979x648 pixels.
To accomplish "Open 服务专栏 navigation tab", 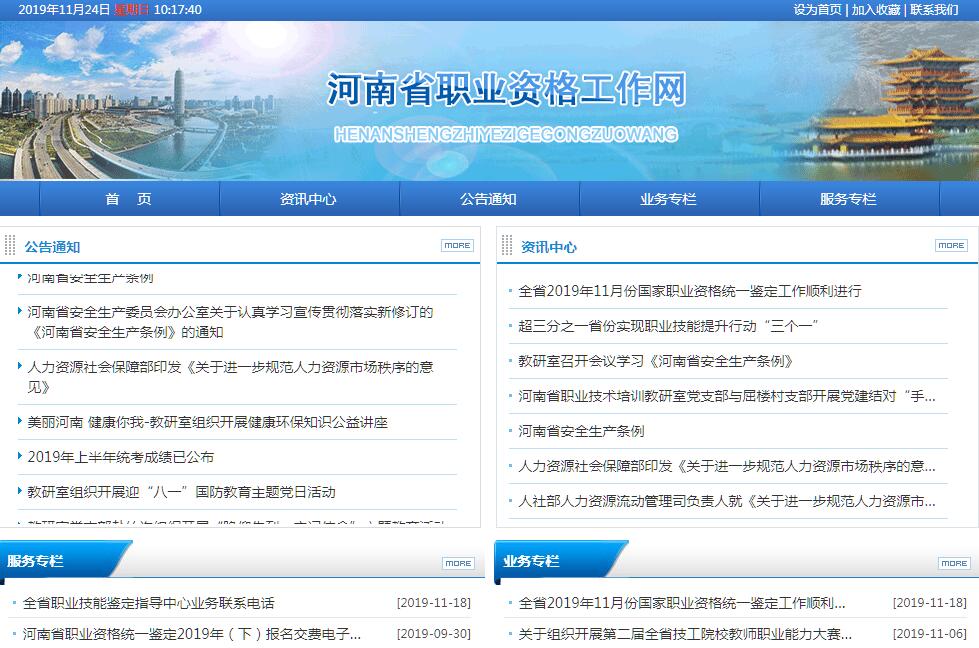I will pyautogui.click(x=848, y=199).
